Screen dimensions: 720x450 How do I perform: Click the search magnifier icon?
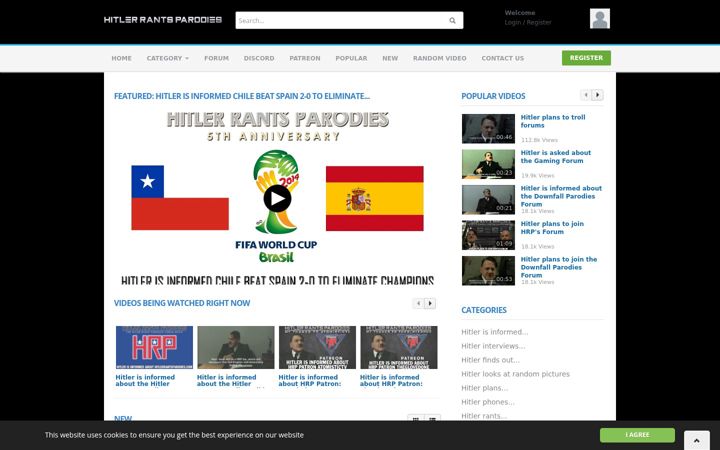coord(452,21)
